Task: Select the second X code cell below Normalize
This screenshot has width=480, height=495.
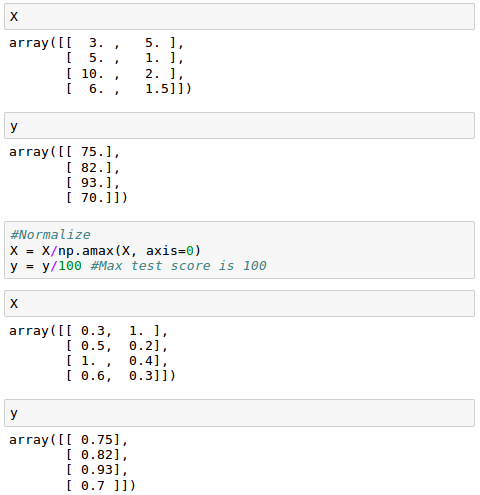Action: pyautogui.click(x=239, y=304)
